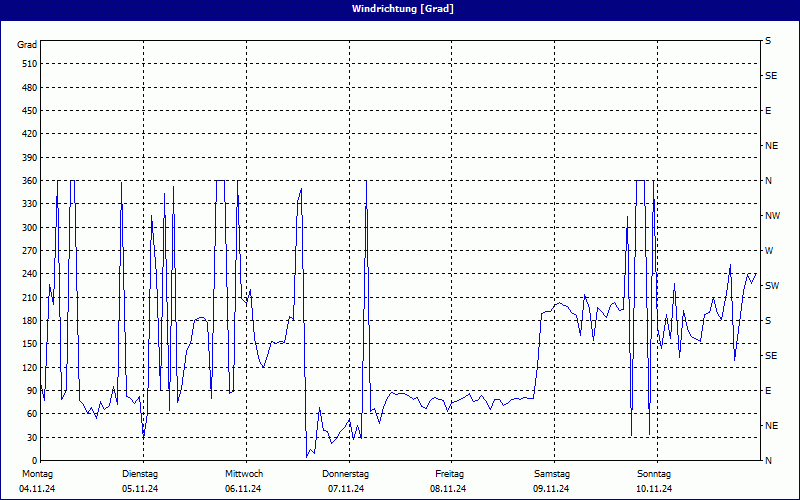The image size is (800, 500).
Task: Click the 510 value on y-axis
Action: click(28, 64)
